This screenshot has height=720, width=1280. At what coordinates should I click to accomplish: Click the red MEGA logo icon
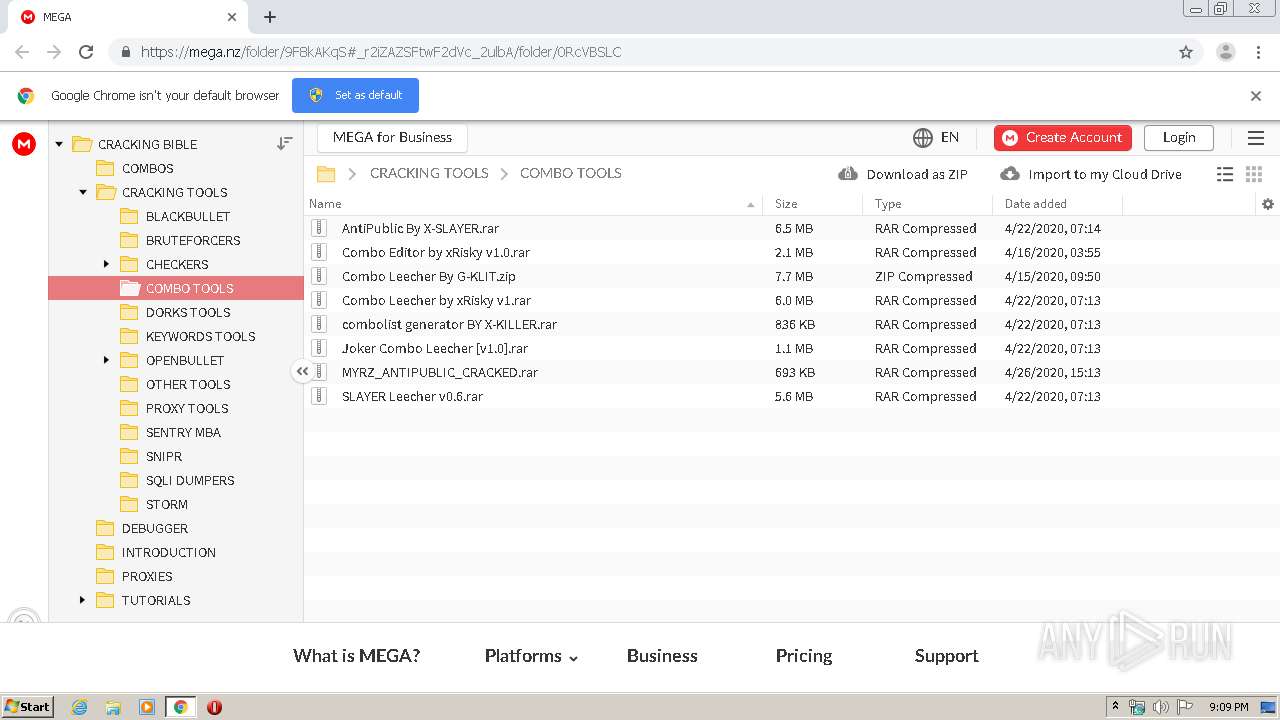[24, 144]
